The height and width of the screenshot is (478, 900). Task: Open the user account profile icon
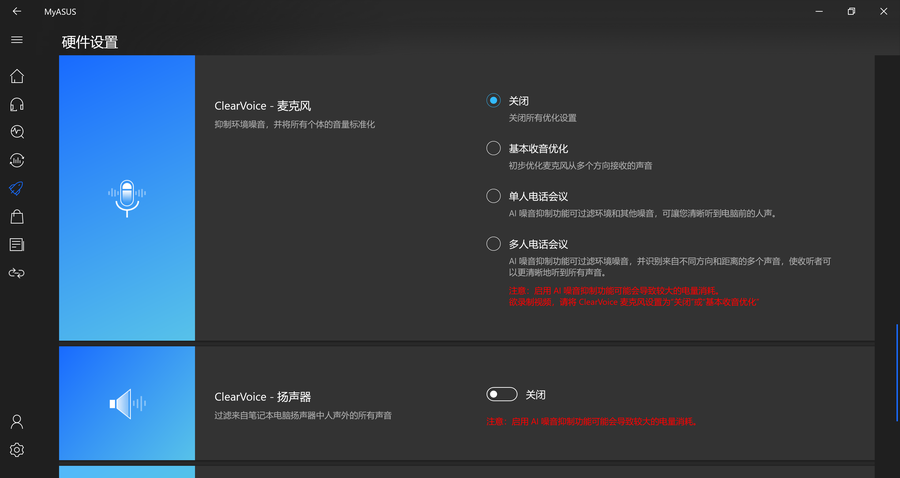16,421
